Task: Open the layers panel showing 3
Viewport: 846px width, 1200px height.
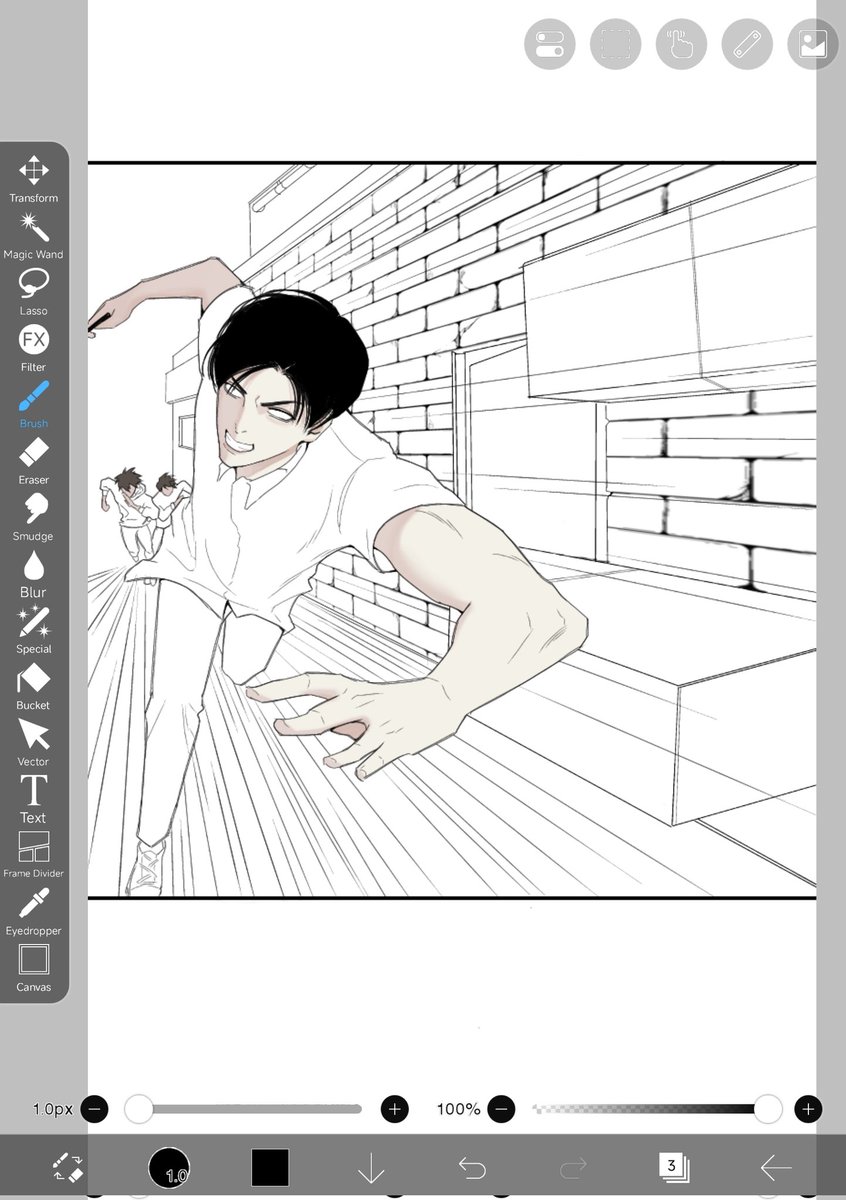Action: 673,1167
